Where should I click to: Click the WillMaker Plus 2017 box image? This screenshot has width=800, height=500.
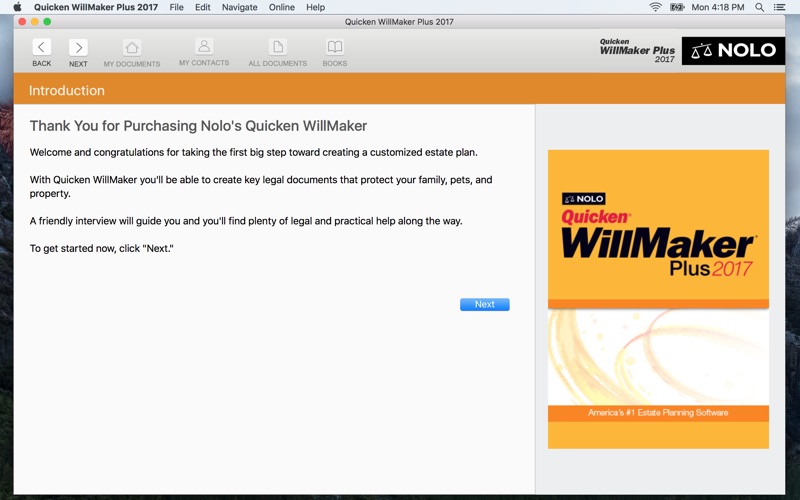(658, 299)
